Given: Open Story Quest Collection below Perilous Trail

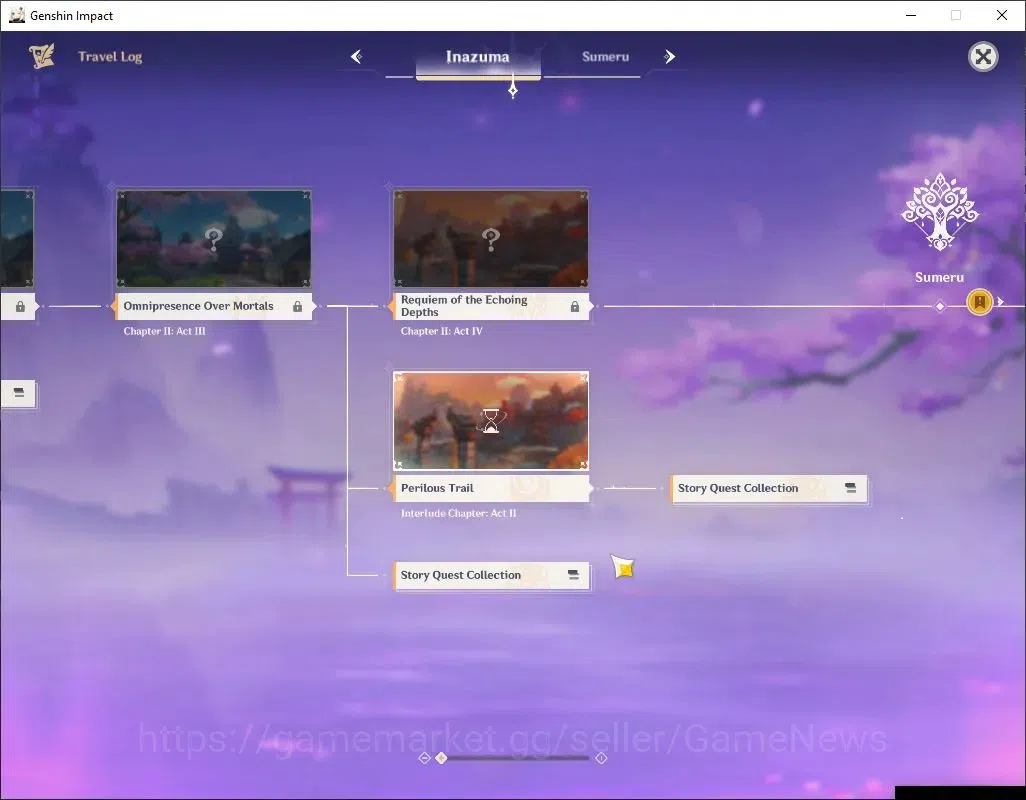Looking at the screenshot, I should click(x=491, y=576).
